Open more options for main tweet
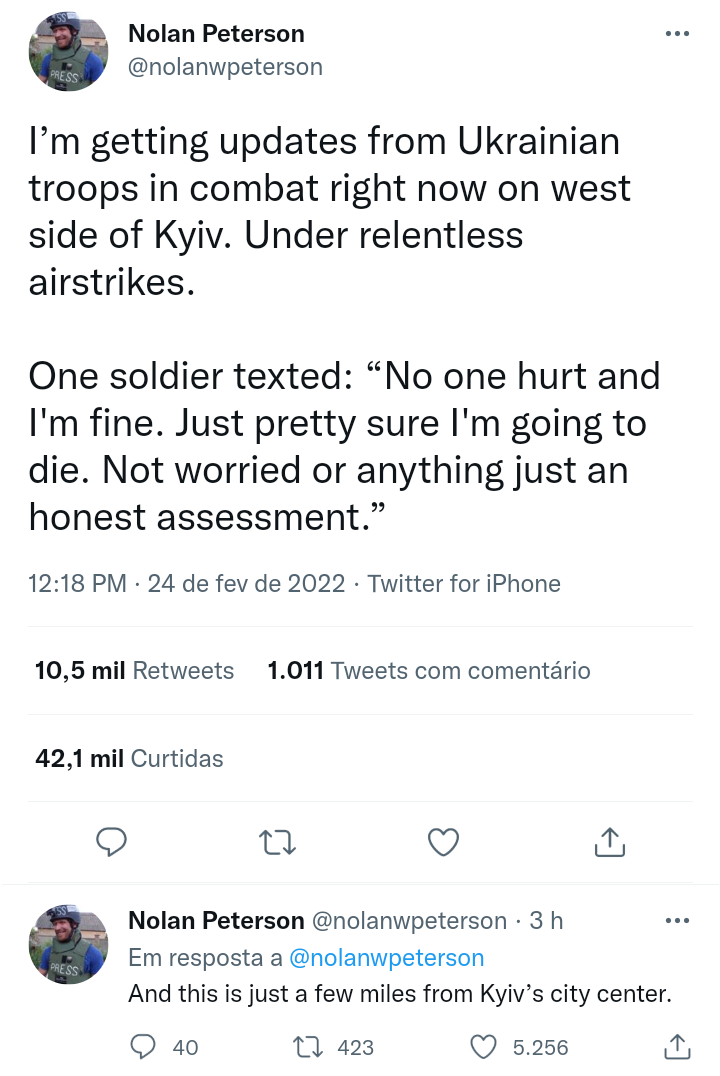The width and height of the screenshot is (720, 1076). 677,34
